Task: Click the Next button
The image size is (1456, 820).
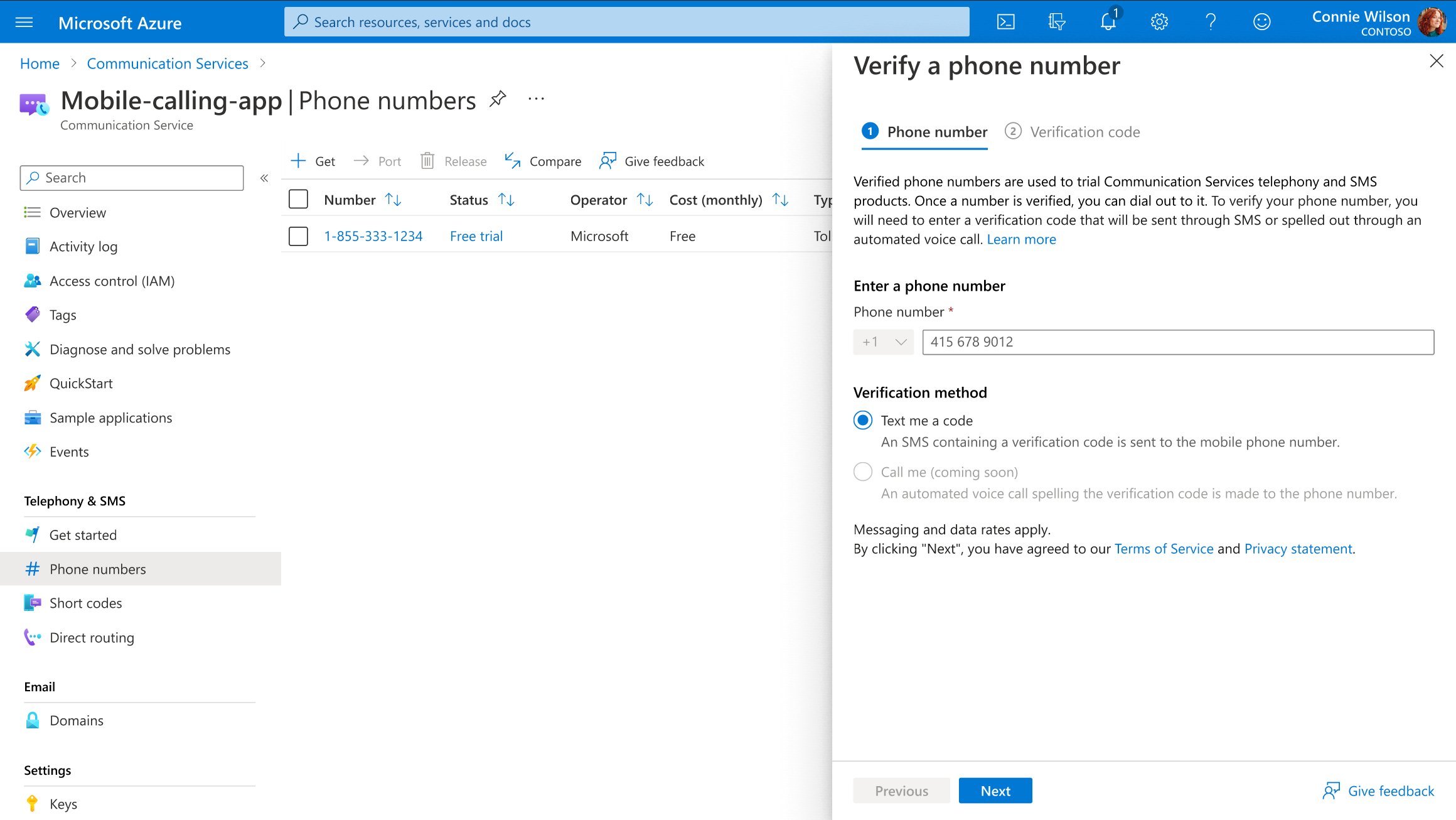Action: 995,790
